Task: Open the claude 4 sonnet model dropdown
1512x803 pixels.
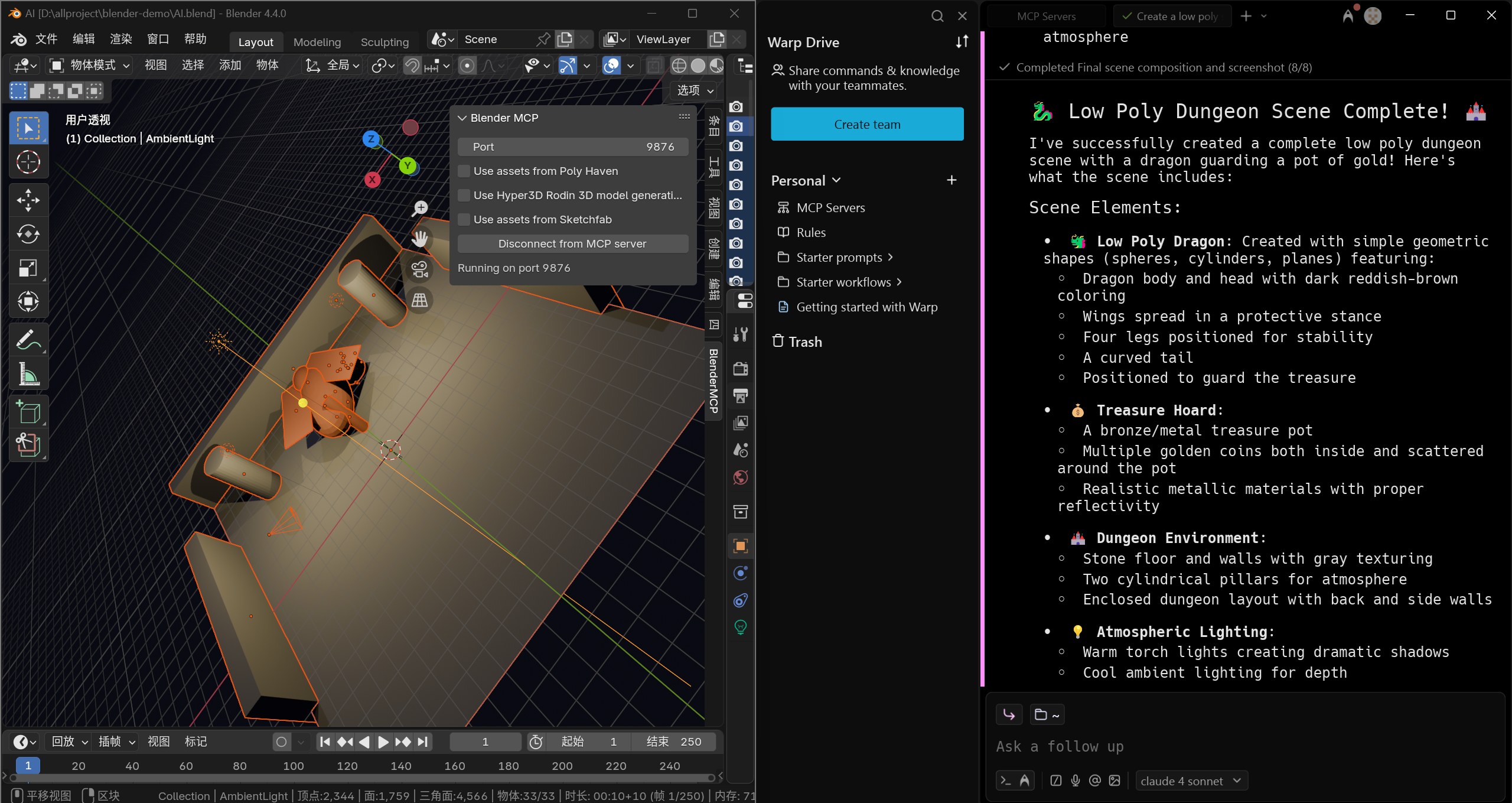Action: 1191,781
